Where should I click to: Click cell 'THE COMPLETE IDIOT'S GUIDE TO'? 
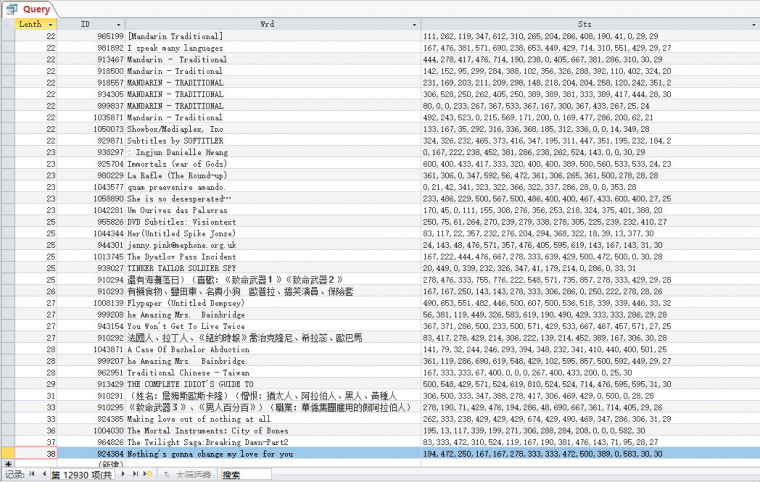[273, 384]
